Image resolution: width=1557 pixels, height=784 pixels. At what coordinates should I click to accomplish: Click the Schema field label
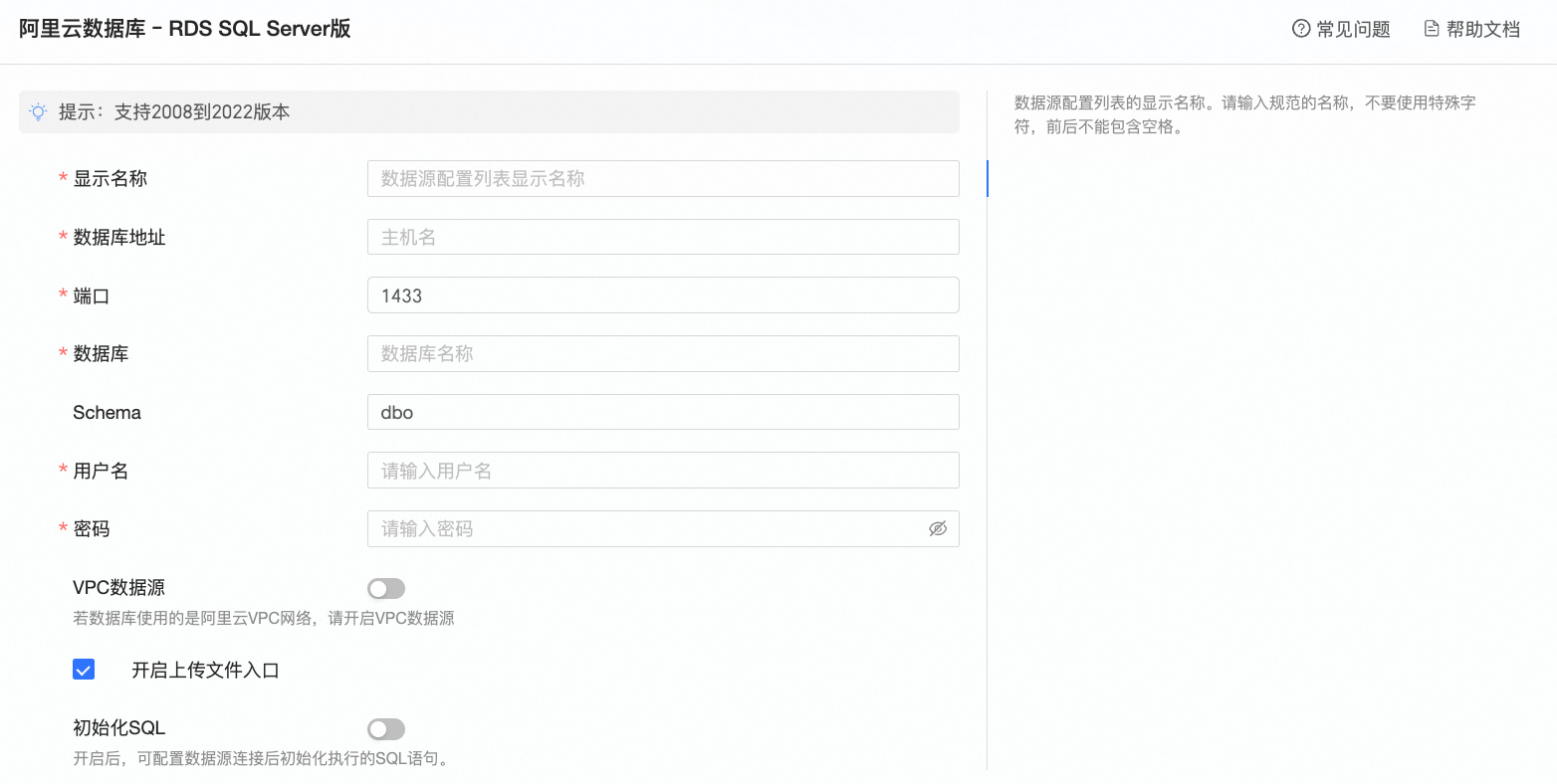[107, 412]
